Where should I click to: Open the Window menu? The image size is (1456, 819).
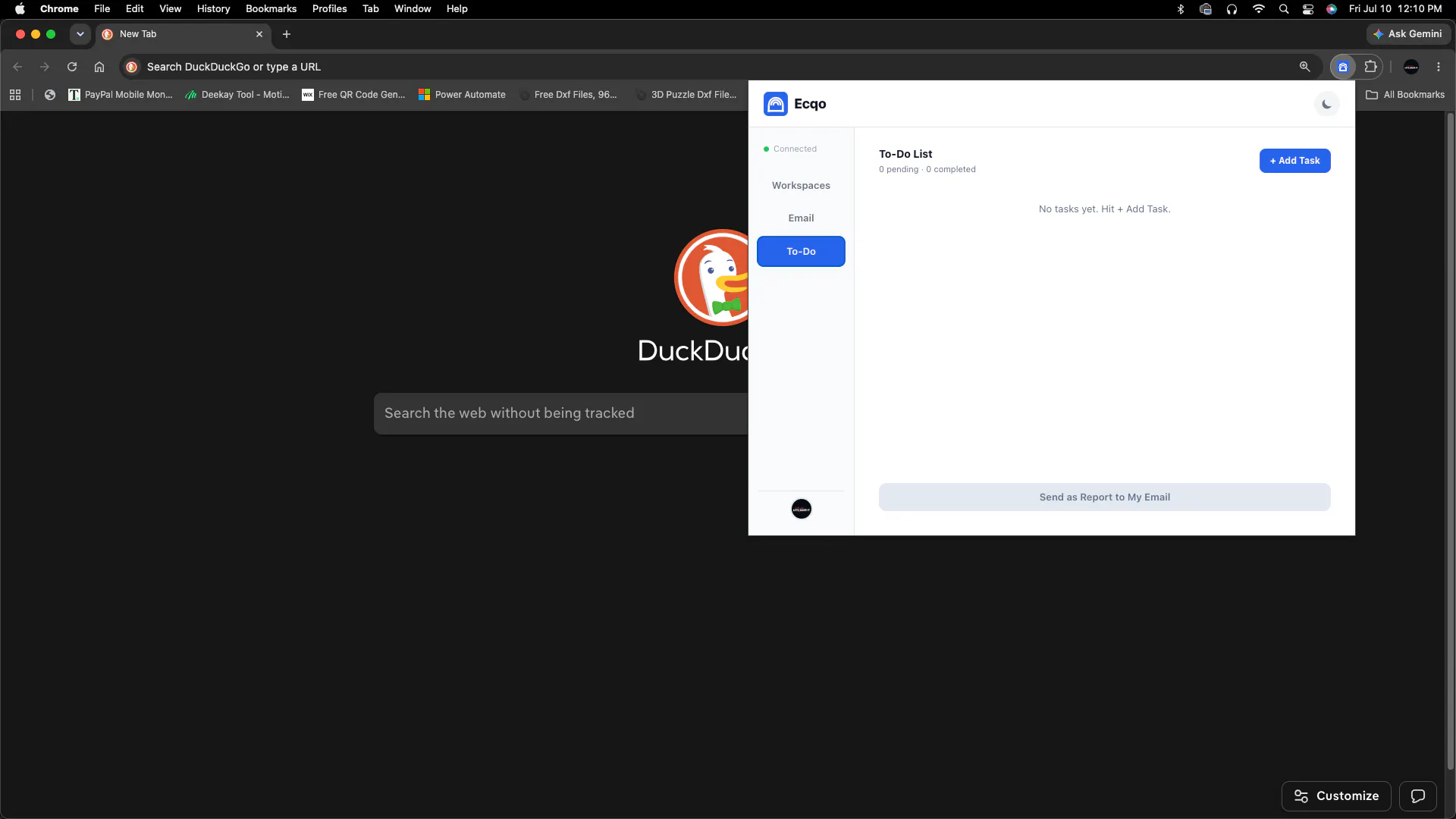click(413, 9)
